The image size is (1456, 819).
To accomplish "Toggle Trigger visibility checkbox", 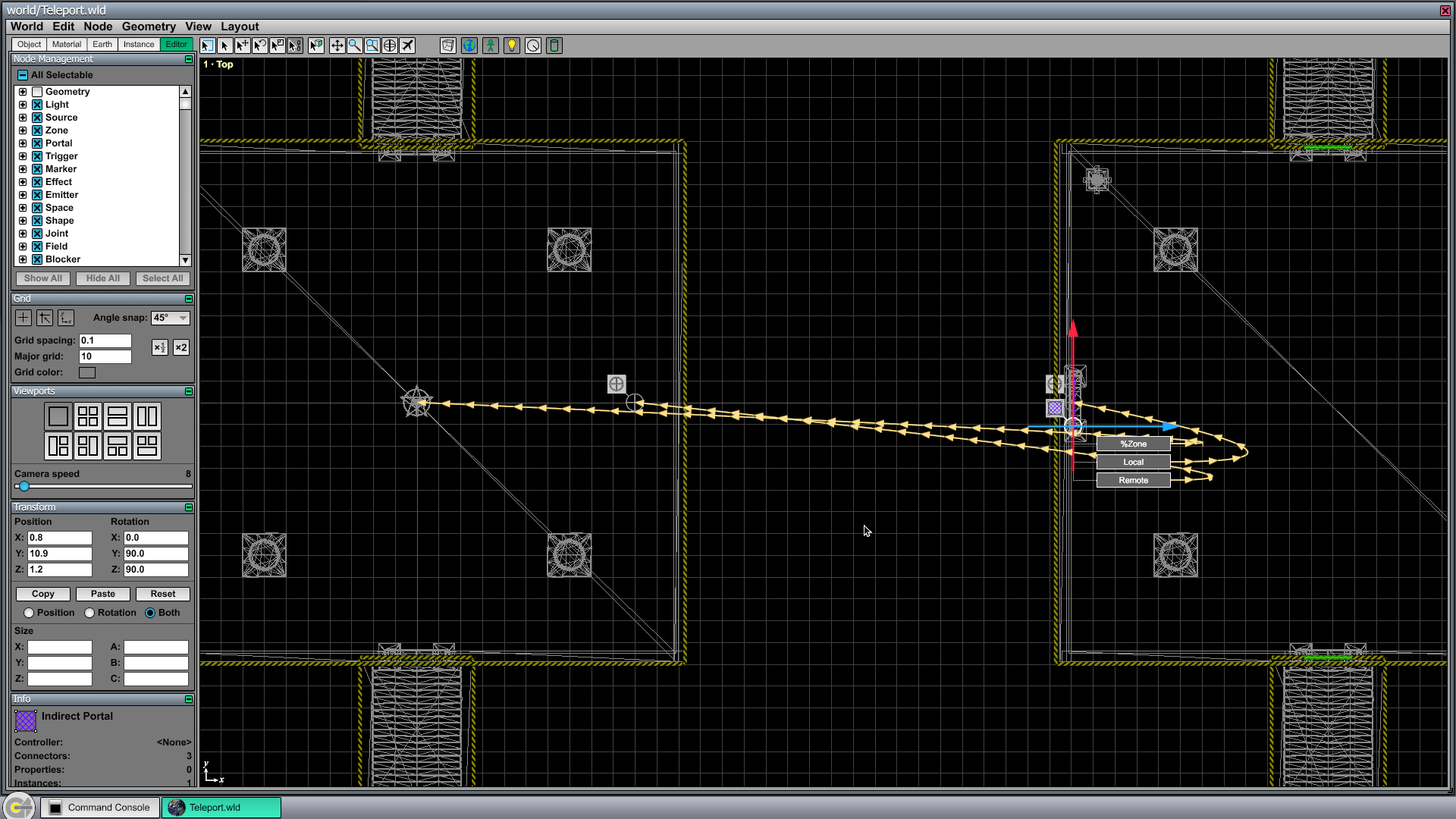I will [x=37, y=156].
